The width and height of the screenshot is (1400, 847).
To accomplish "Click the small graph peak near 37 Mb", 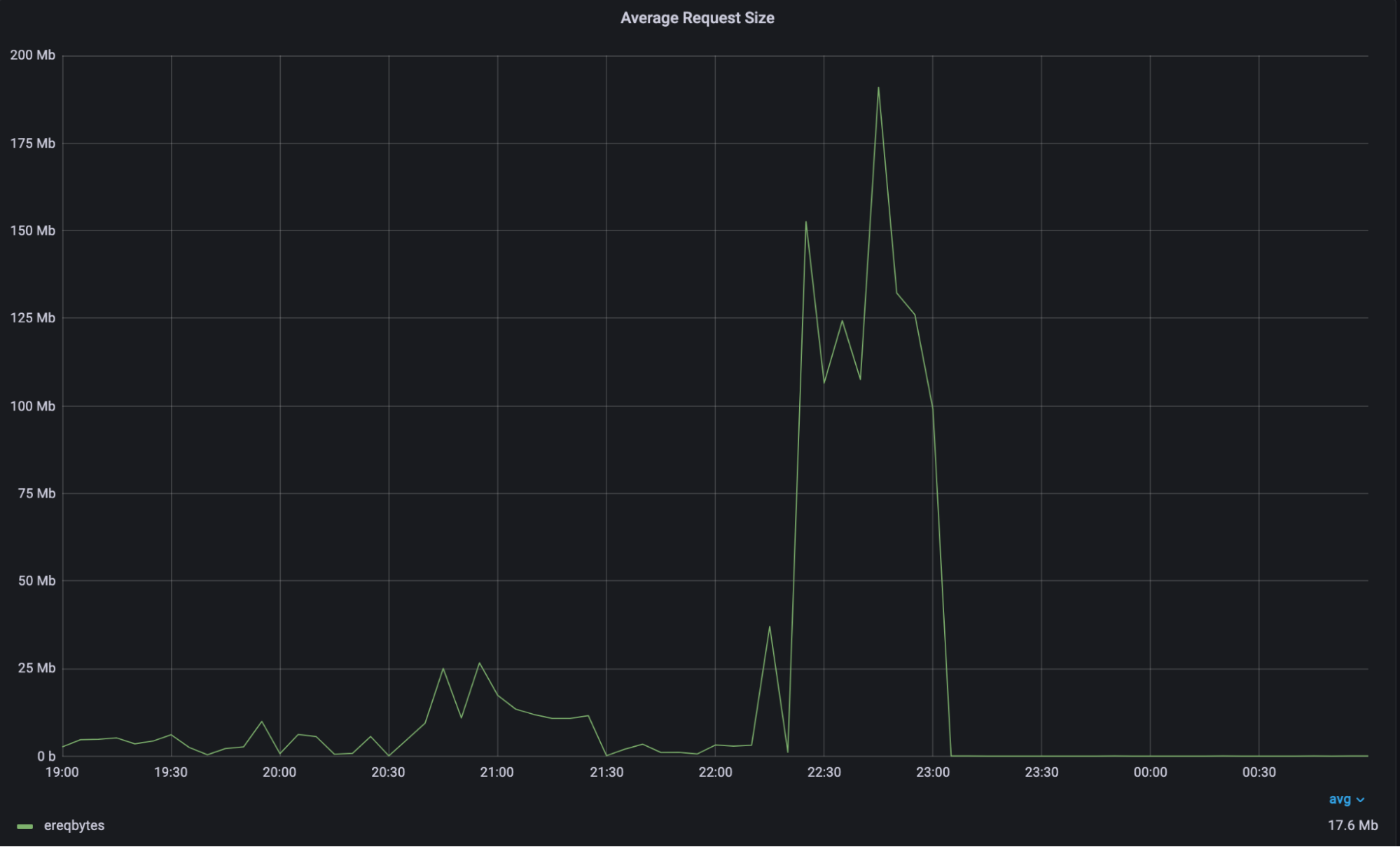I will 770,626.
